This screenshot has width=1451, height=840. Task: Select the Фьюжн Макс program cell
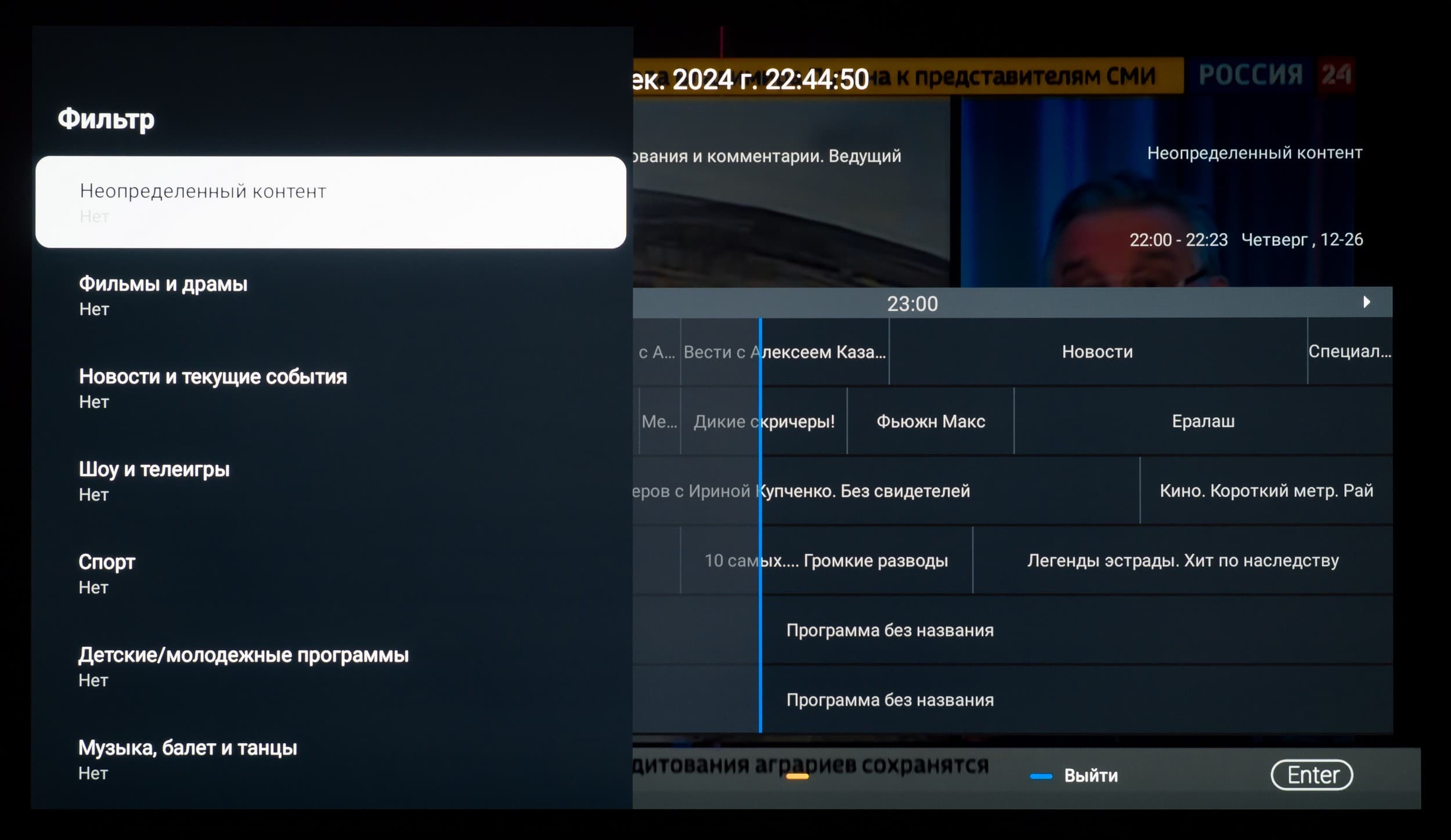point(930,421)
